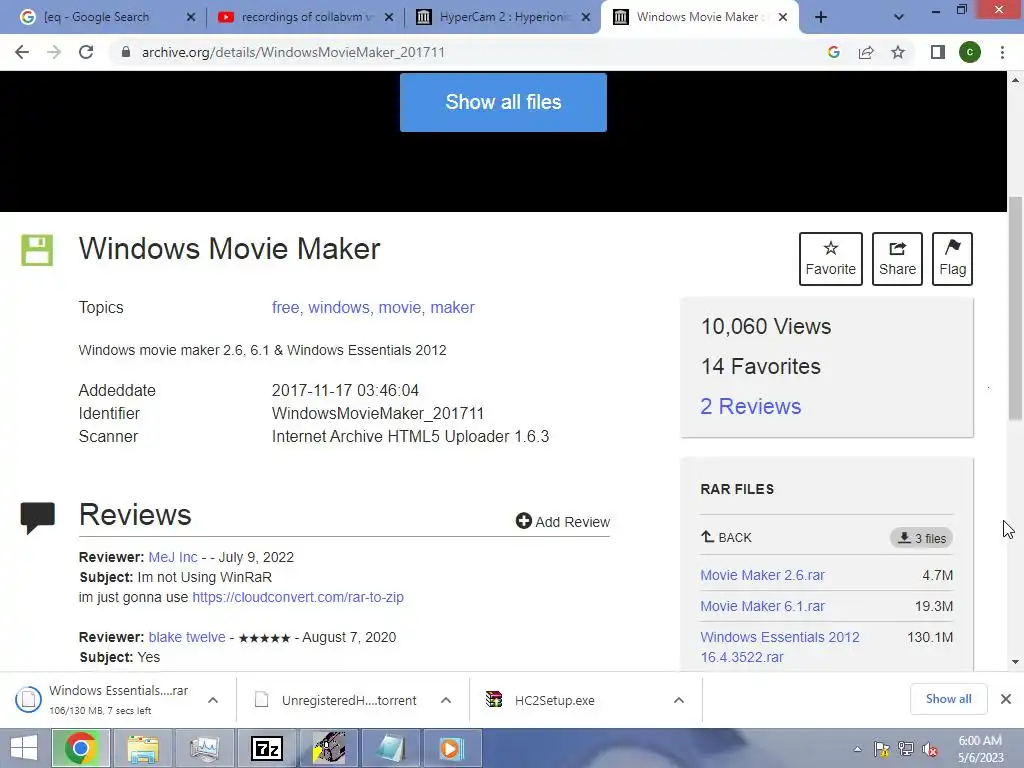Click the browser forward arrow
The height and width of the screenshot is (768, 1024).
54,52
